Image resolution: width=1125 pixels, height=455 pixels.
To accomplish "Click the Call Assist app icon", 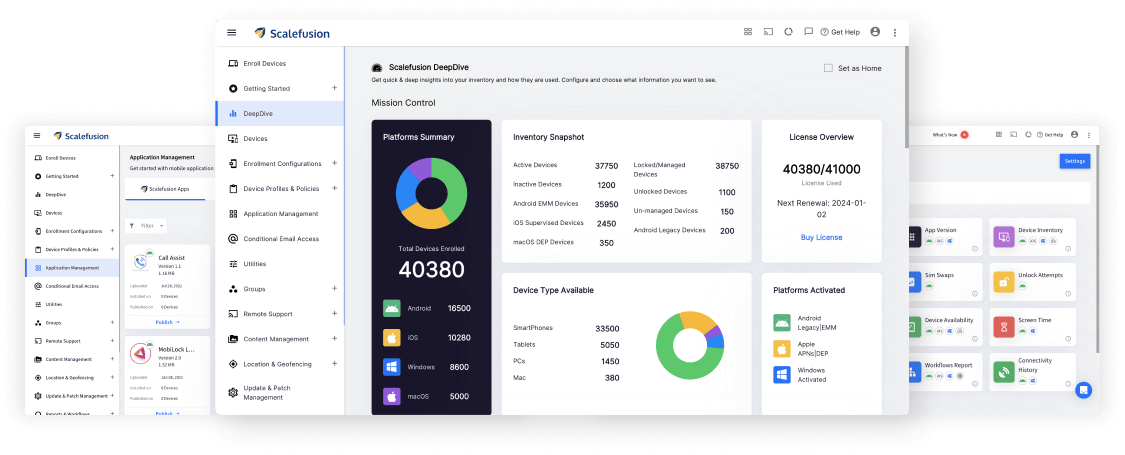I will (141, 262).
